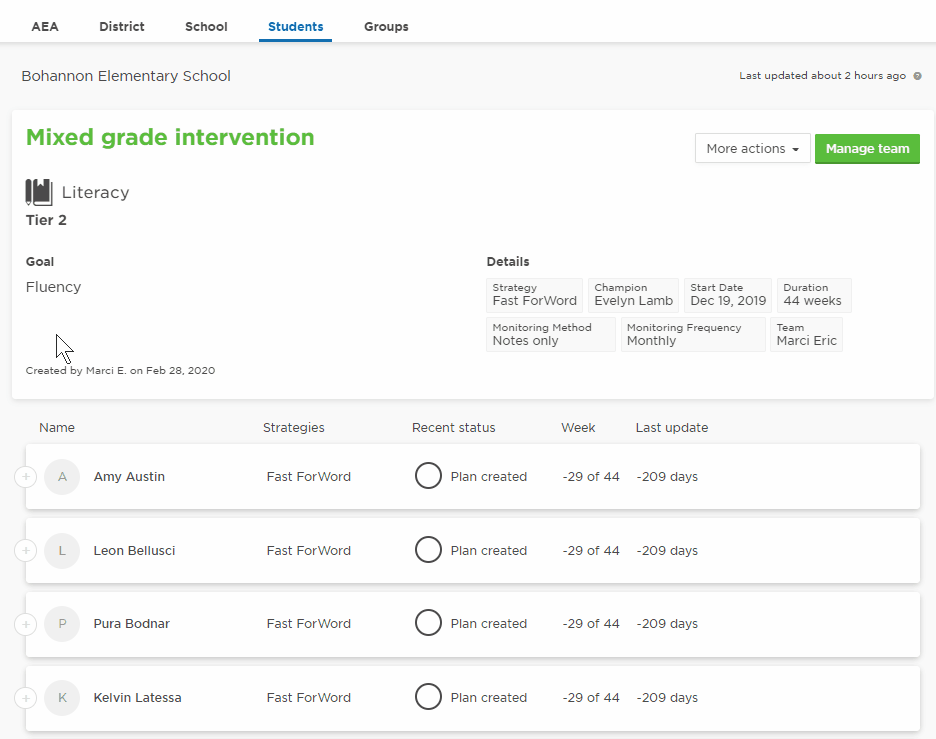Click Leon Bellusci's Plan created status circle
The height and width of the screenshot is (739, 936).
pos(428,550)
